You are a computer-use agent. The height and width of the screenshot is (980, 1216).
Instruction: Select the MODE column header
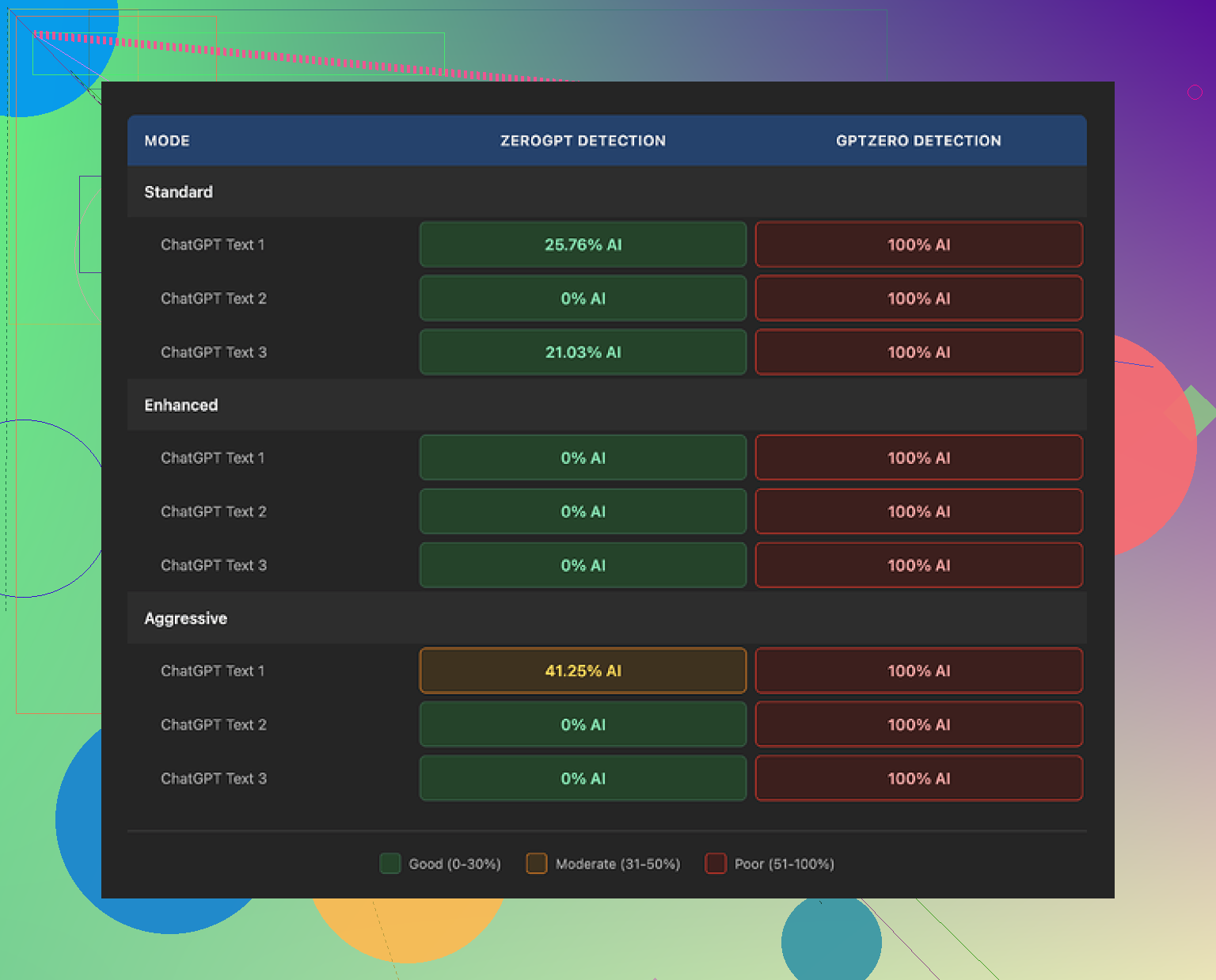[x=167, y=141]
